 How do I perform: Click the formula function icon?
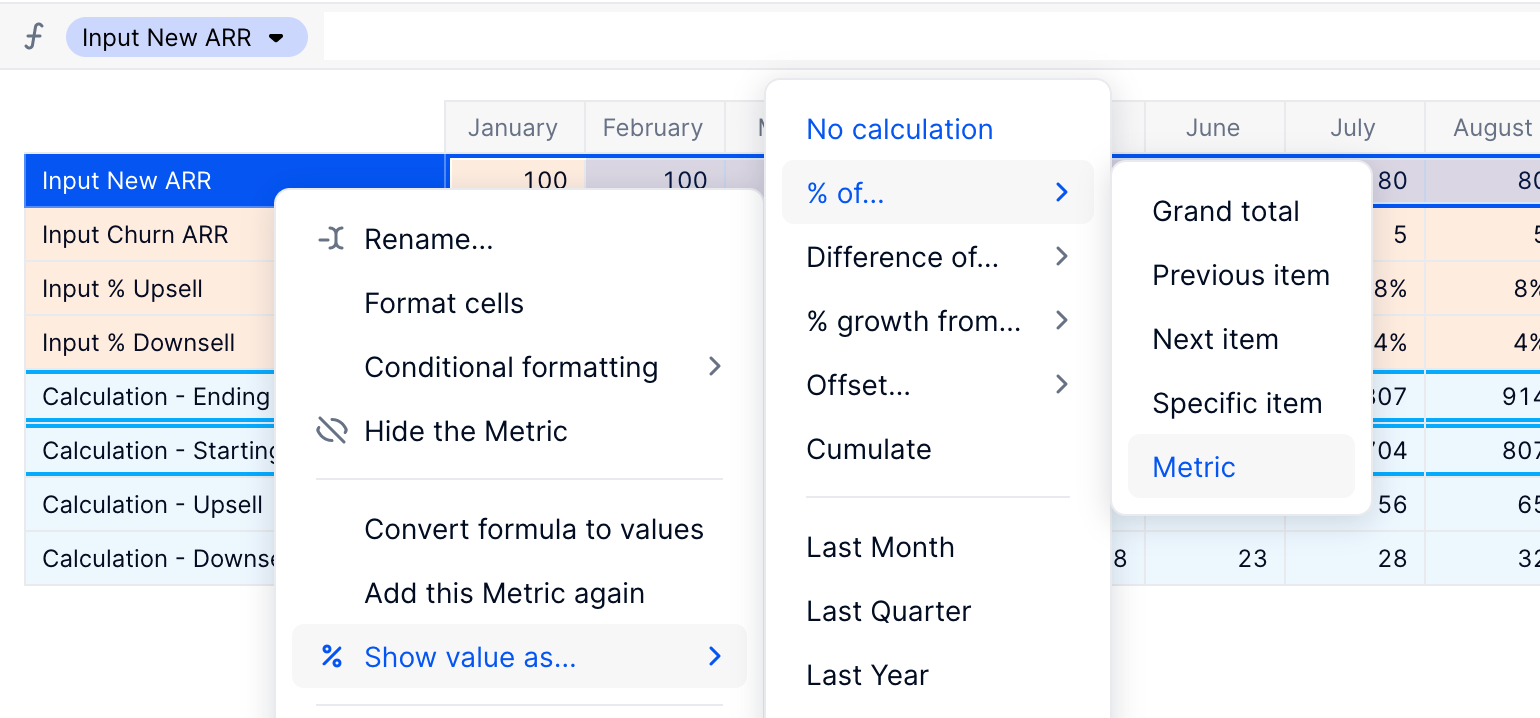34,38
